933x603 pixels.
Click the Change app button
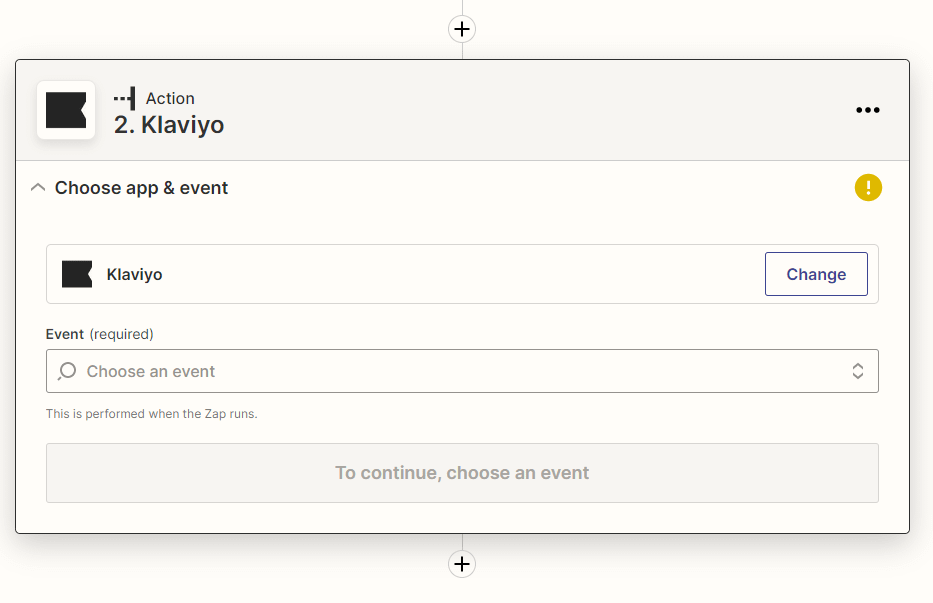click(816, 274)
